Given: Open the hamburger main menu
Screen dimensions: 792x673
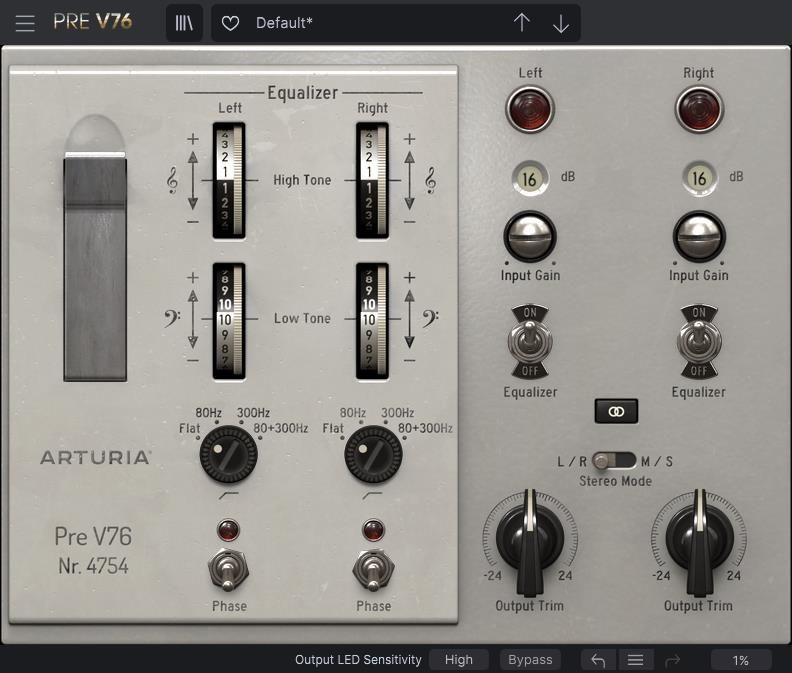Looking at the screenshot, I should [25, 23].
